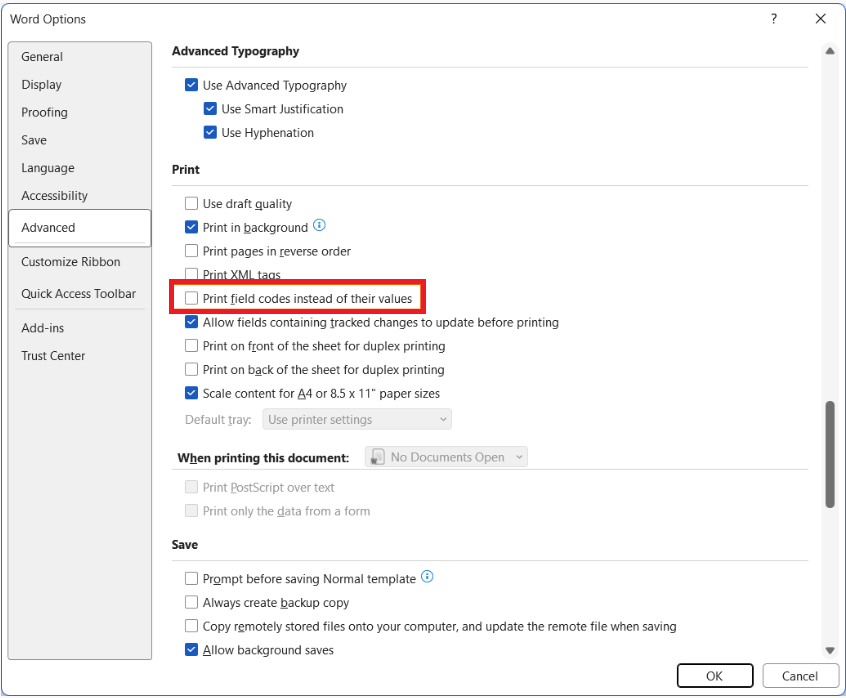Open Quick Access Toolbar settings

pos(80,293)
